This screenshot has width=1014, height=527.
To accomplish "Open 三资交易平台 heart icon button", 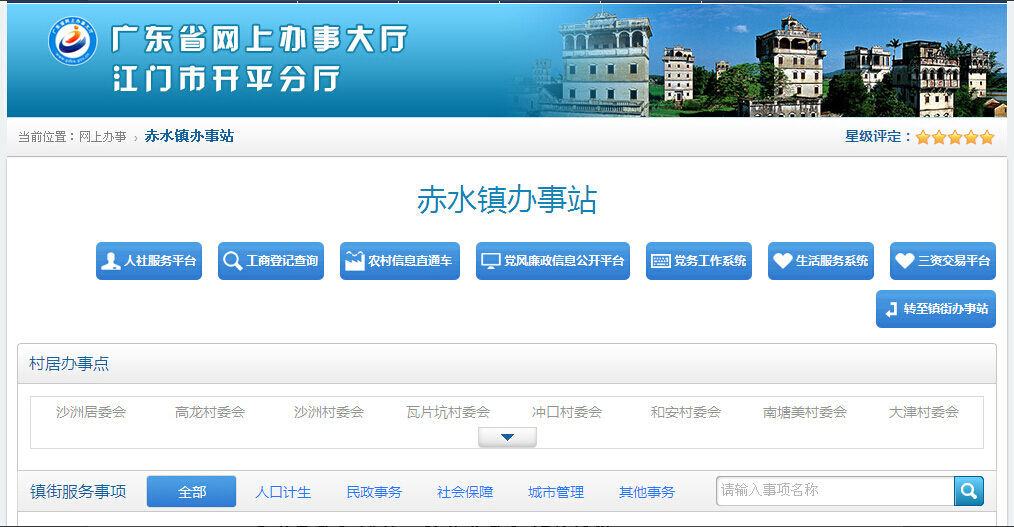I will 943,261.
